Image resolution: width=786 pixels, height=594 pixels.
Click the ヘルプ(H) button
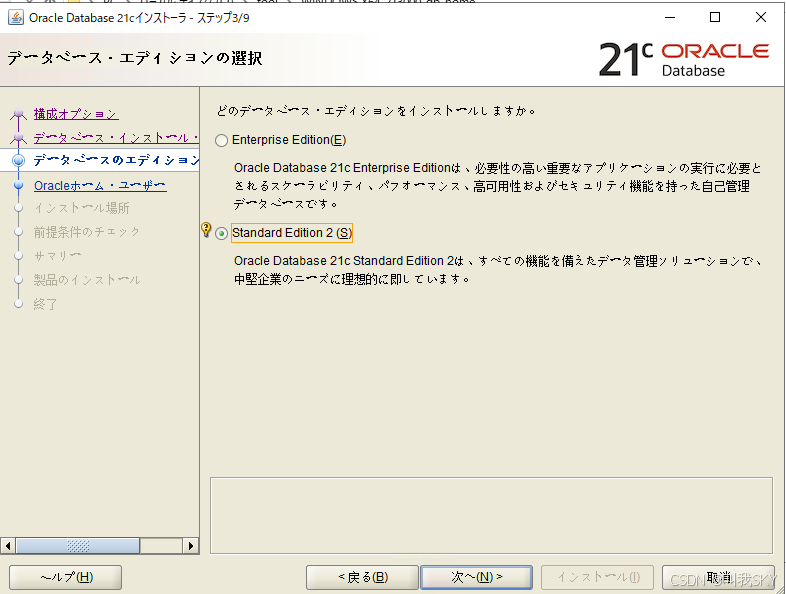[x=66, y=577]
